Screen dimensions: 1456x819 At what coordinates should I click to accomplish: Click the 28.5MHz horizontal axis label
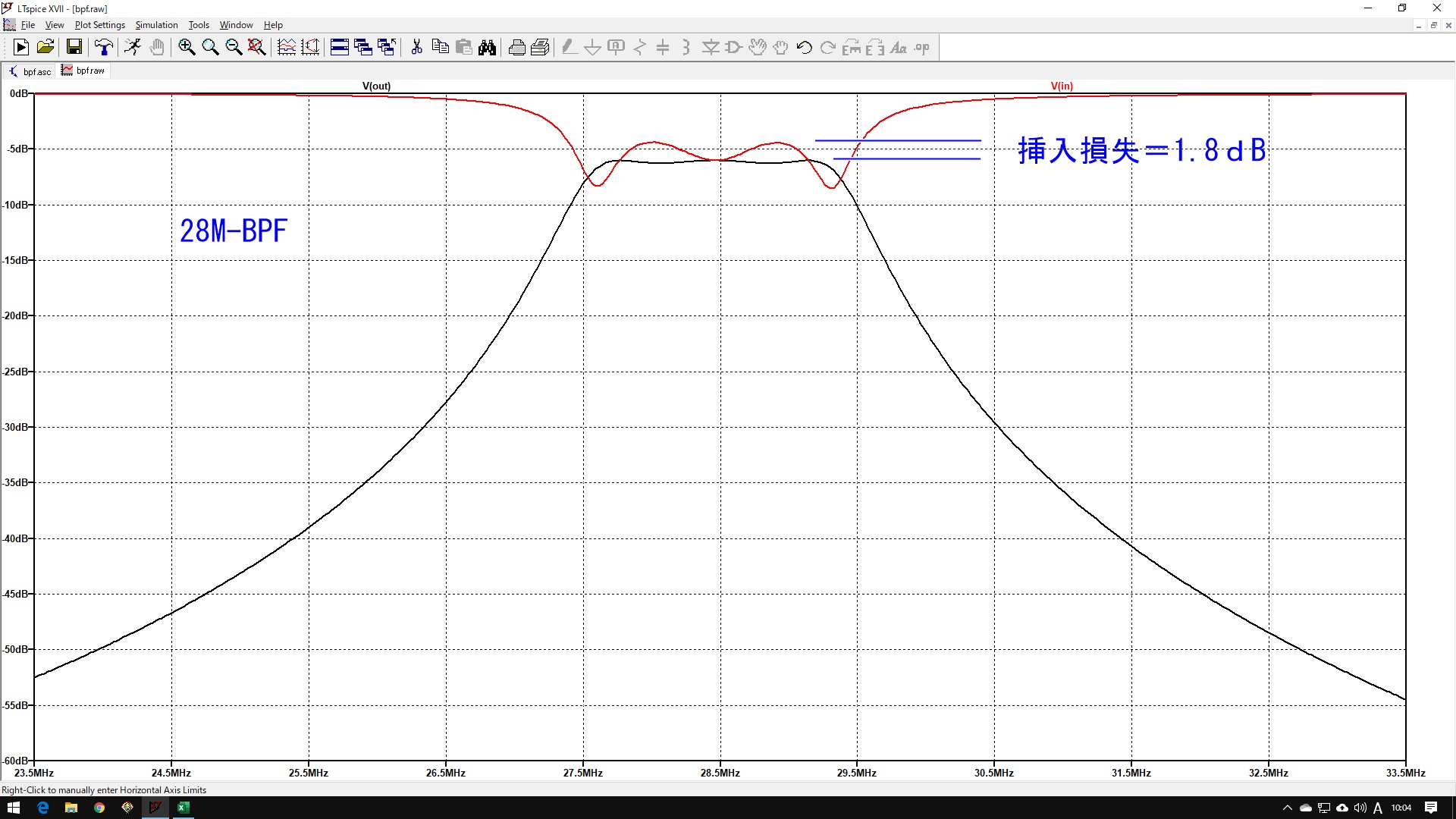[x=720, y=773]
